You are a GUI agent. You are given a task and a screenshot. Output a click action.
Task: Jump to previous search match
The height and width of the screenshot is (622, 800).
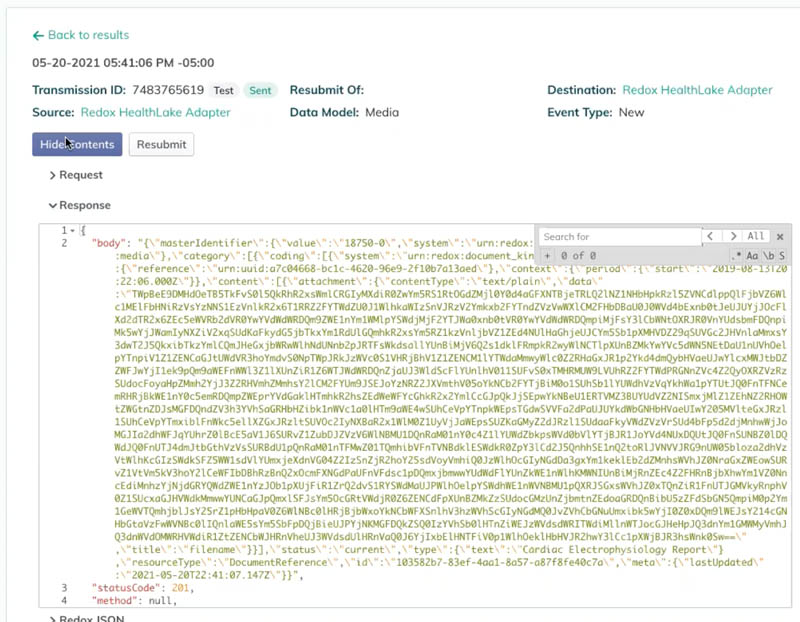pos(711,236)
